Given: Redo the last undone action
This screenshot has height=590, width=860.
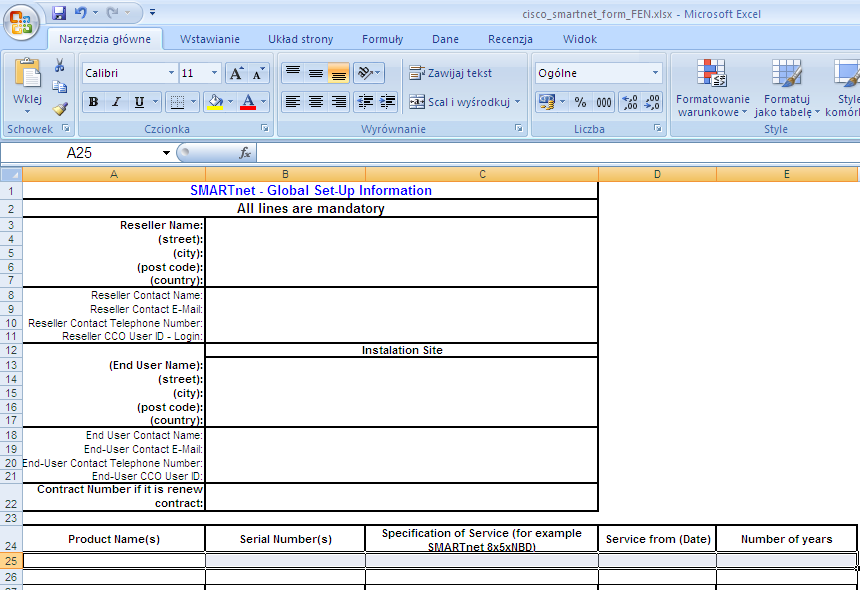Looking at the screenshot, I should pos(113,12).
